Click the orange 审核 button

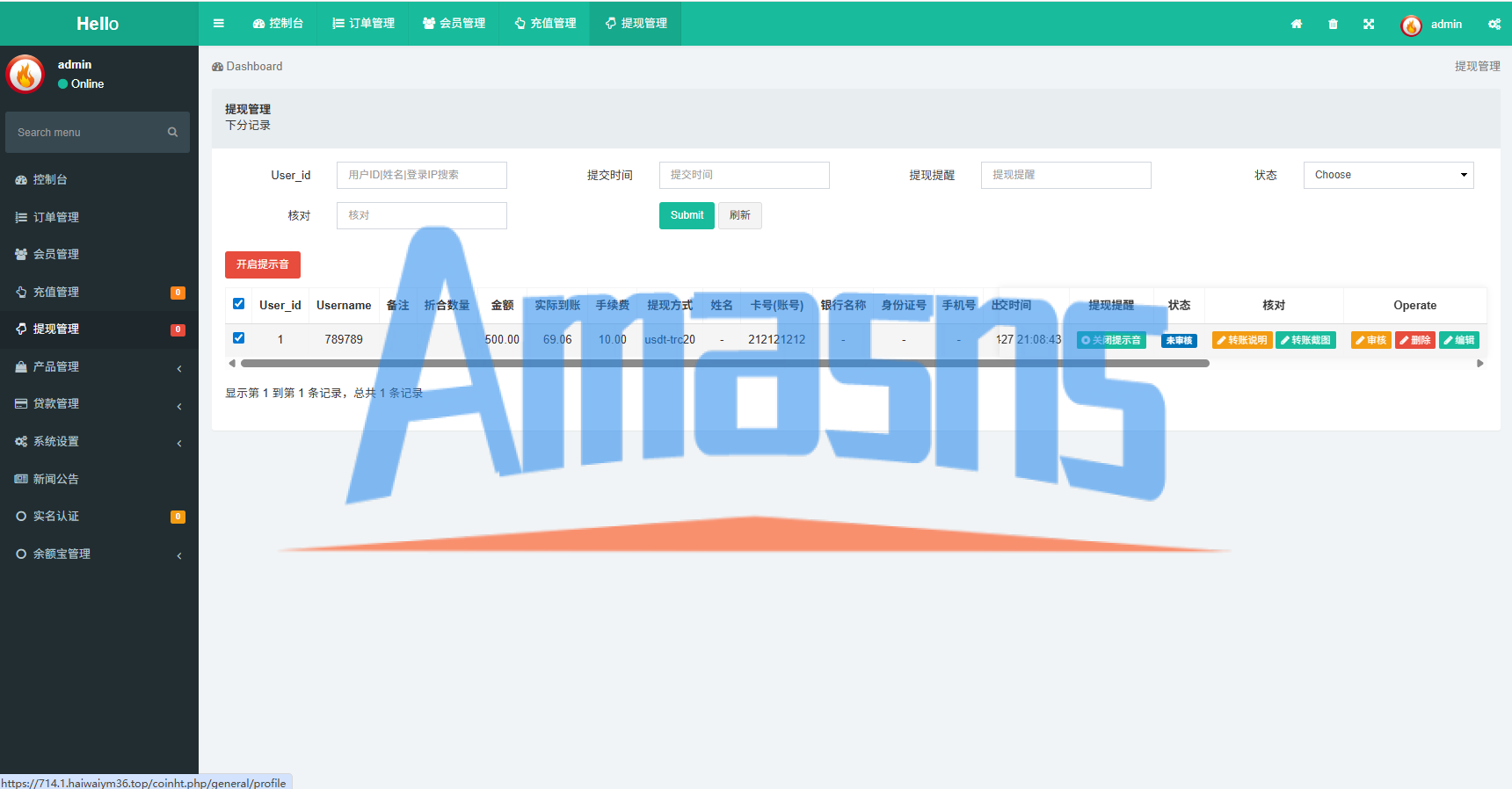(1371, 340)
